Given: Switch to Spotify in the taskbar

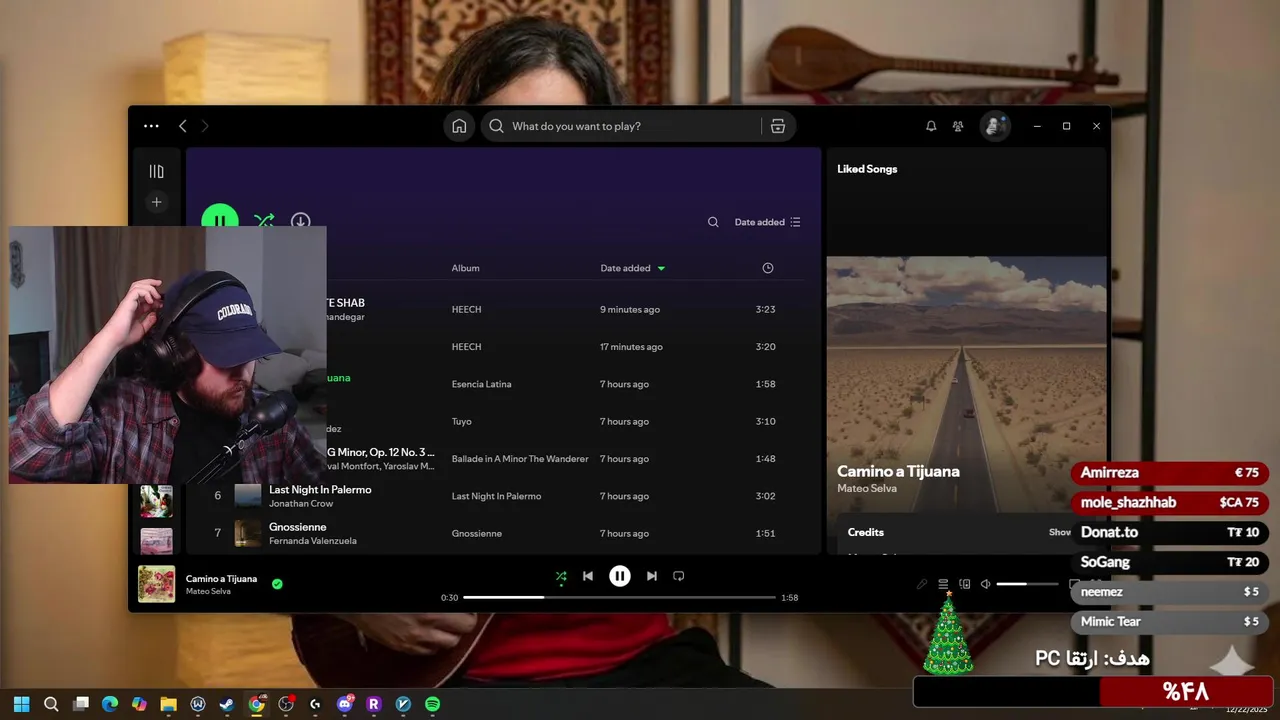Looking at the screenshot, I should coord(432,704).
